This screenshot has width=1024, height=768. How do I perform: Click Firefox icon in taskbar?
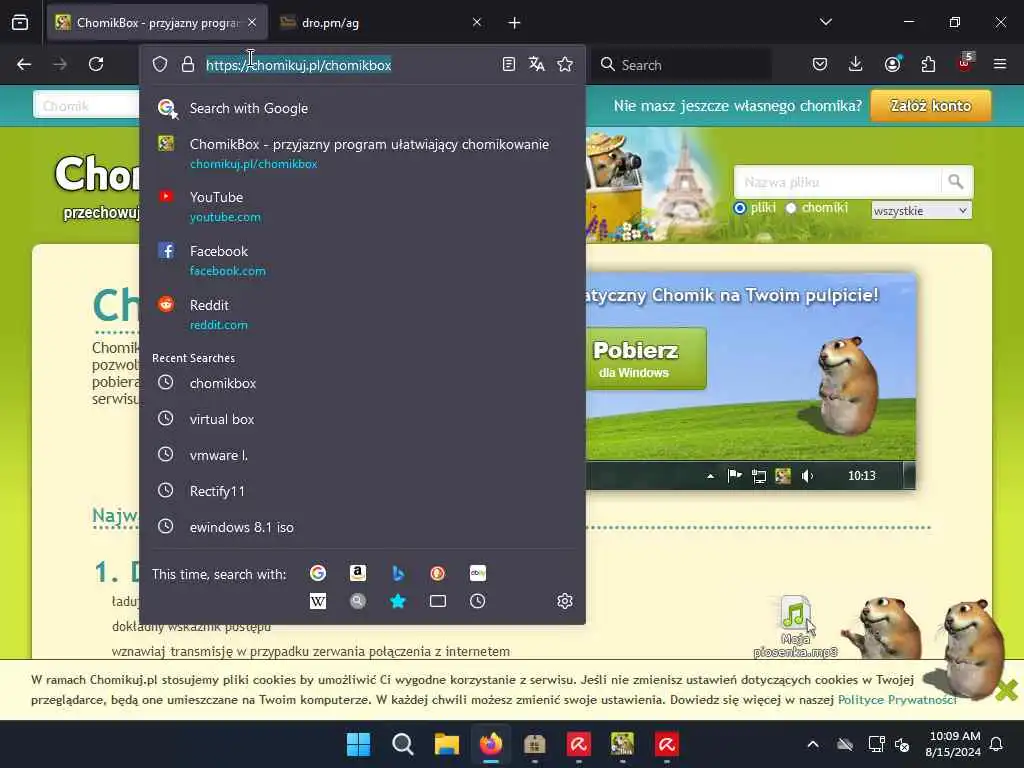coord(490,744)
